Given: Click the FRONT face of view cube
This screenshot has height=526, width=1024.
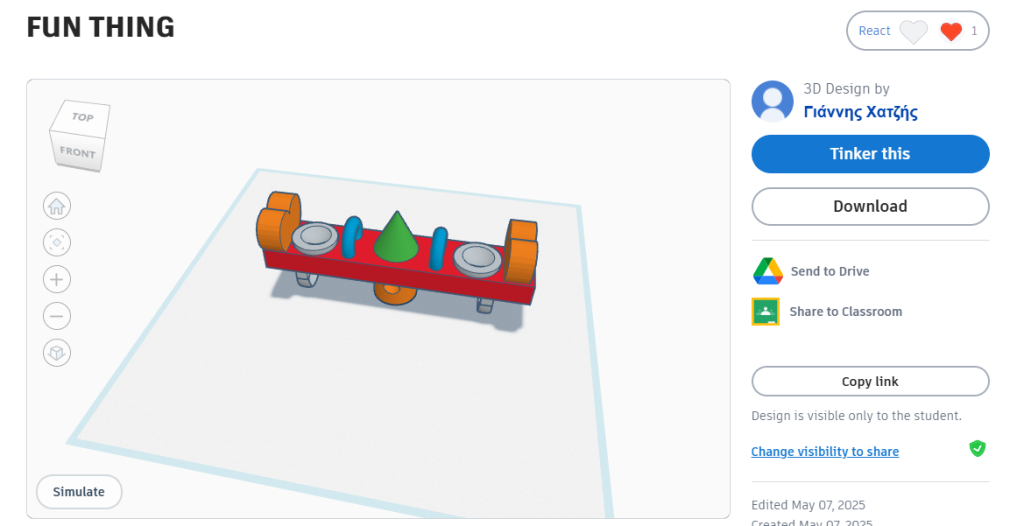Looking at the screenshot, I should coord(77,152).
